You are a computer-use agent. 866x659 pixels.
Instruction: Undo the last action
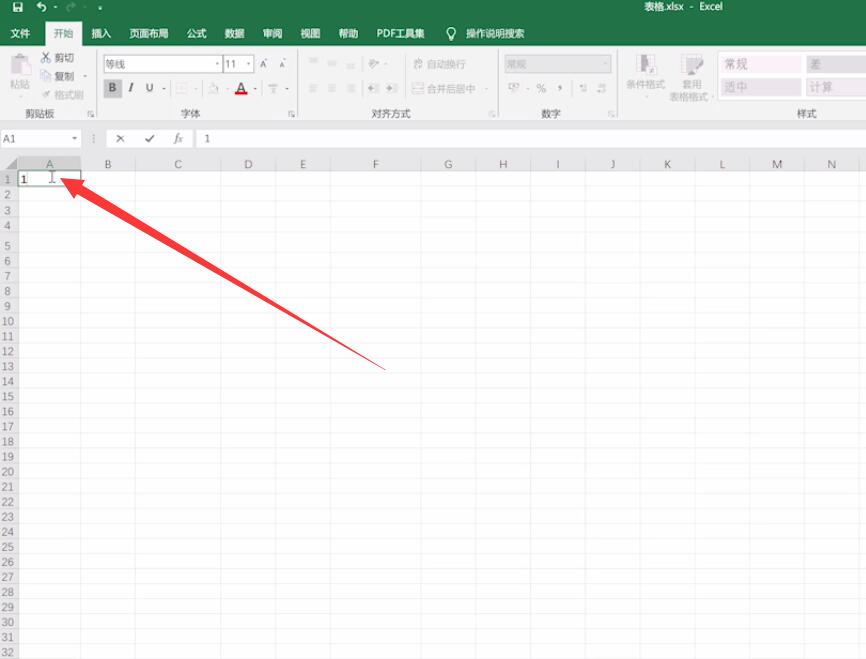coord(41,7)
